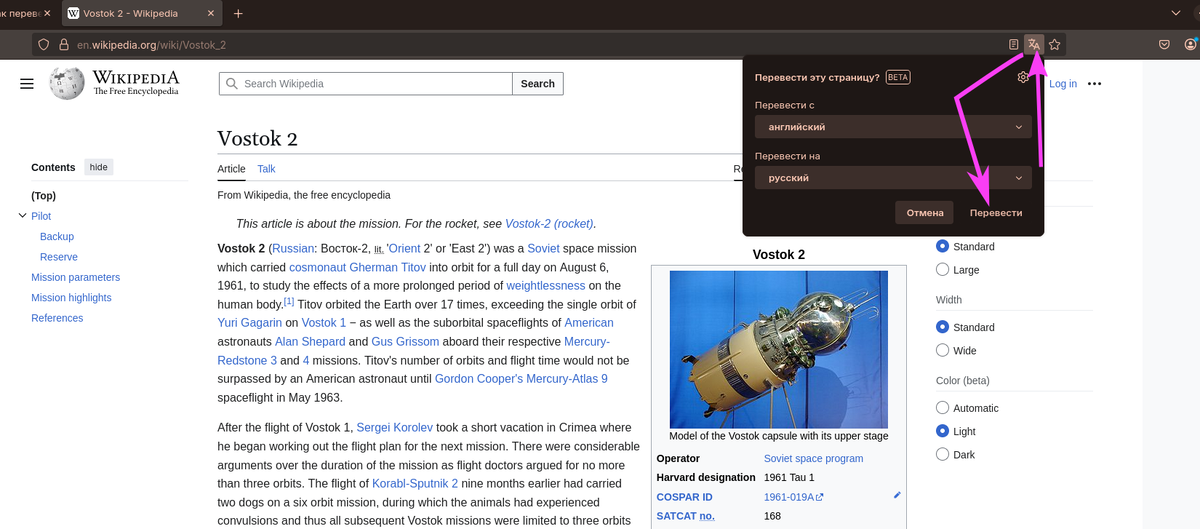The image size is (1200, 529).
Task: Select Light color radio button
Action: coord(942,431)
